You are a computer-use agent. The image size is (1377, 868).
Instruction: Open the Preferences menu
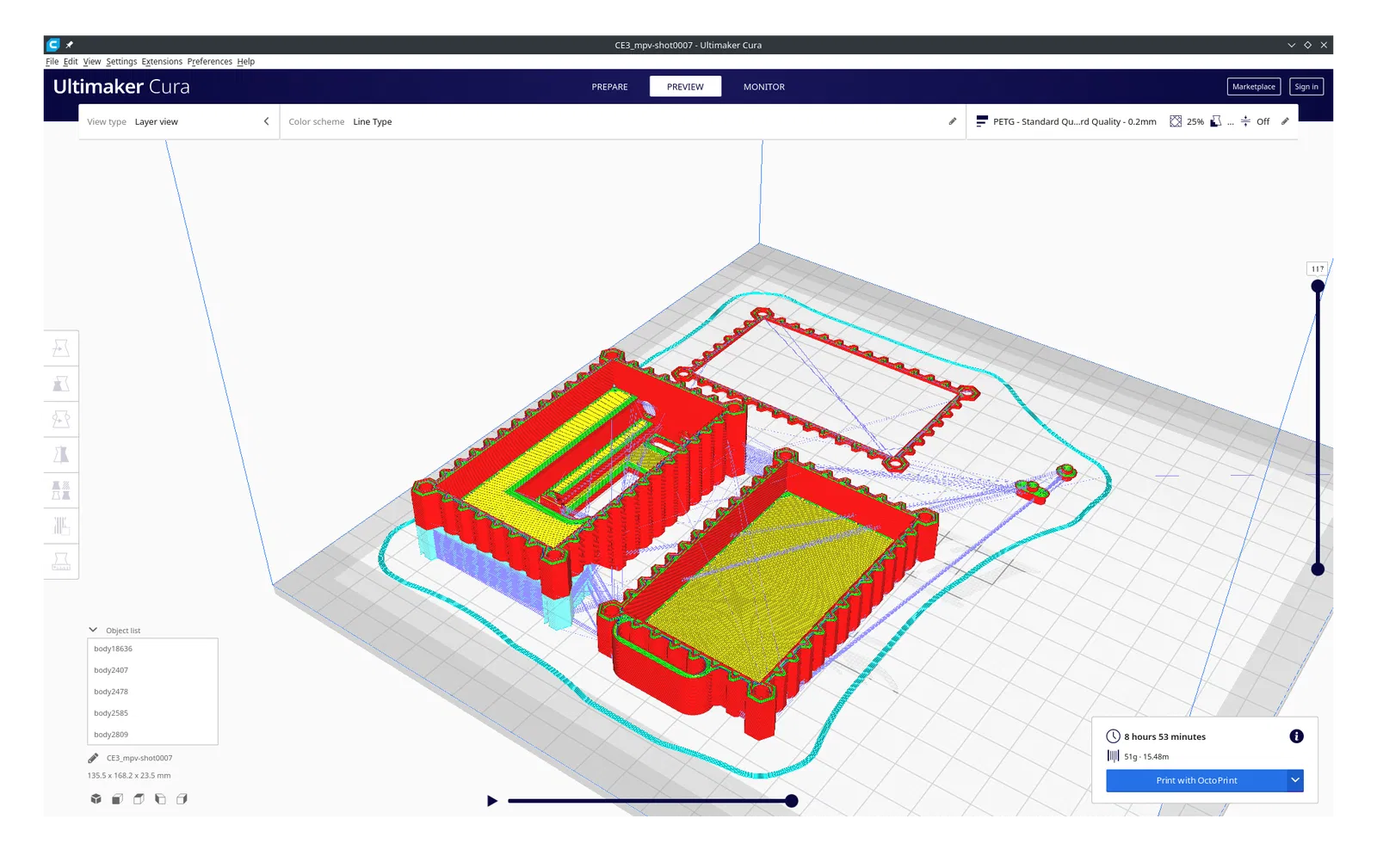(210, 62)
